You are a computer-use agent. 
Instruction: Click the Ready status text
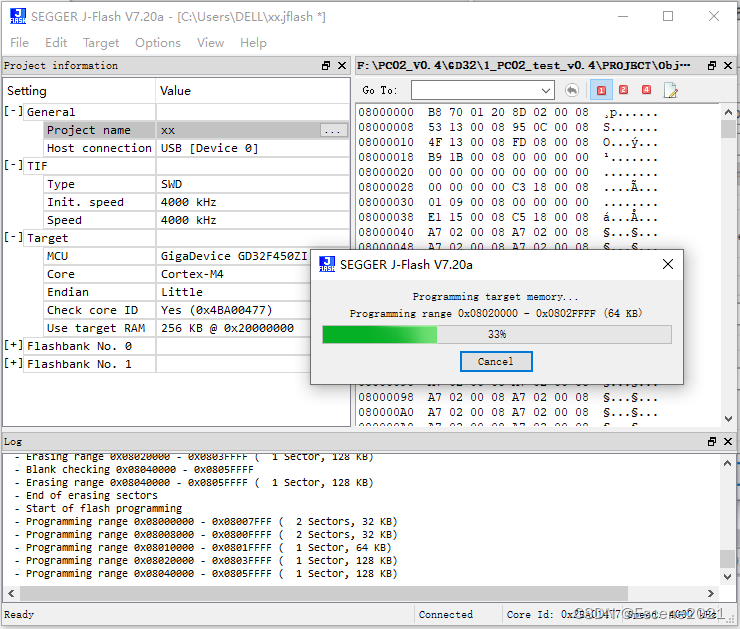[x=19, y=614]
